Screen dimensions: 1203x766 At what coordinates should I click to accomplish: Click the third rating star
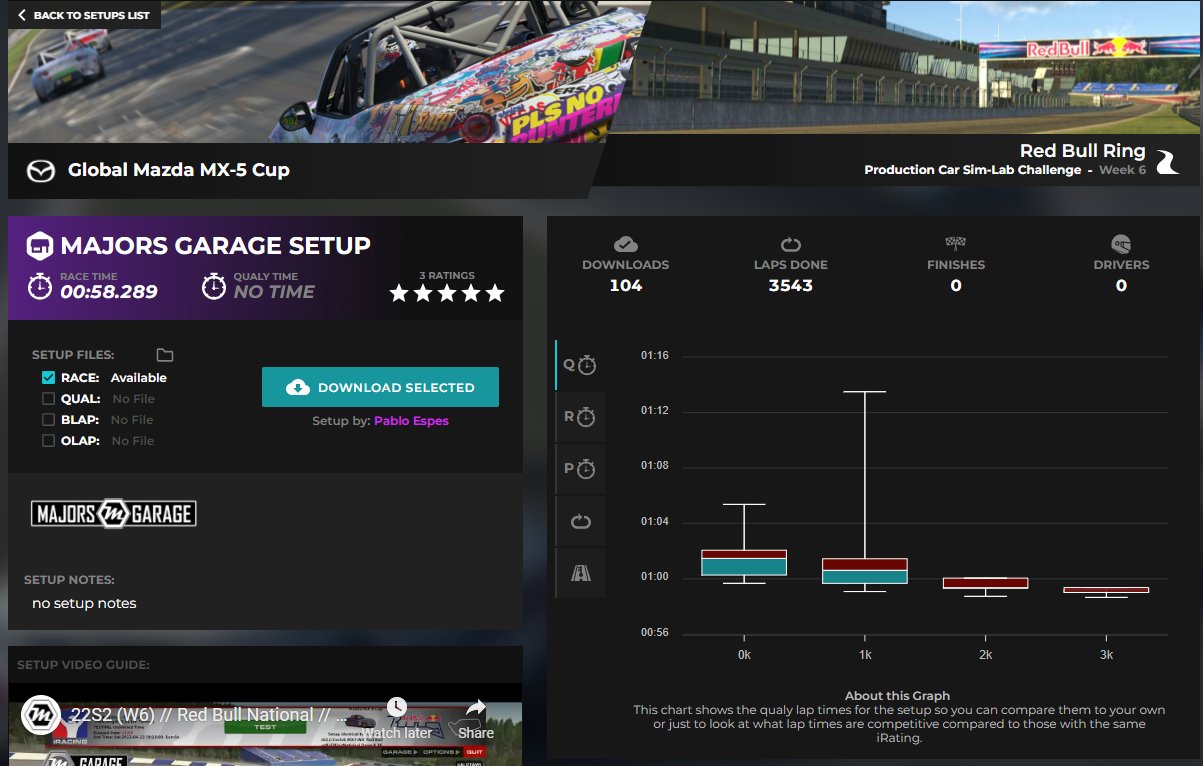click(447, 293)
